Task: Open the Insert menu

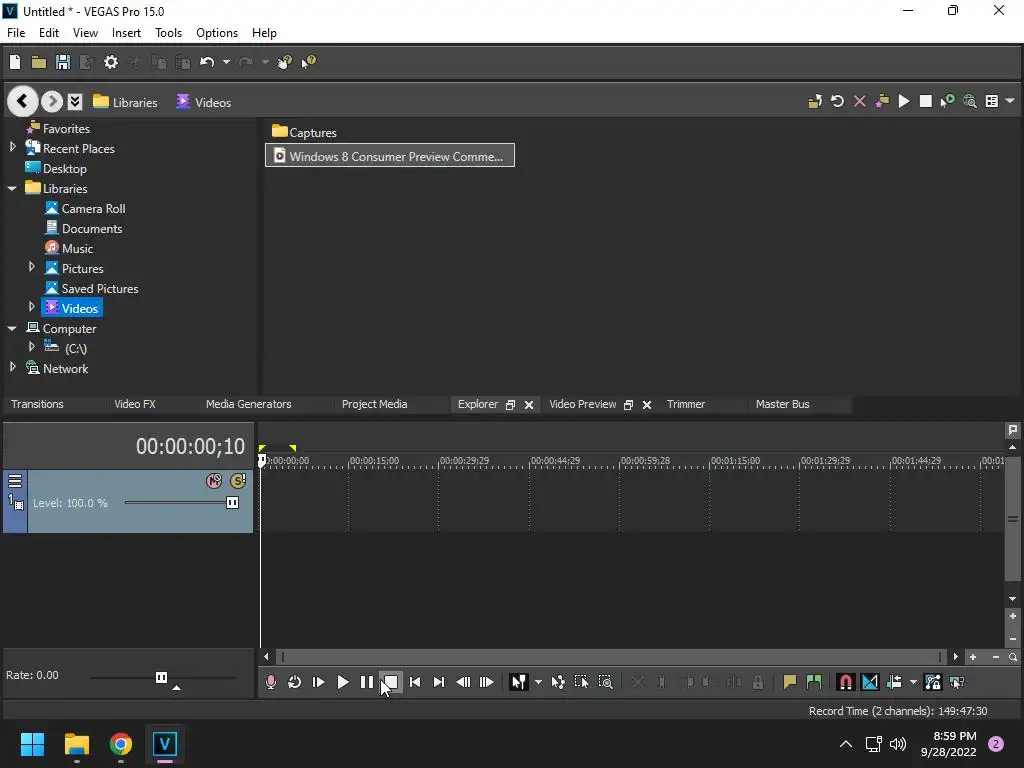Action: (126, 33)
